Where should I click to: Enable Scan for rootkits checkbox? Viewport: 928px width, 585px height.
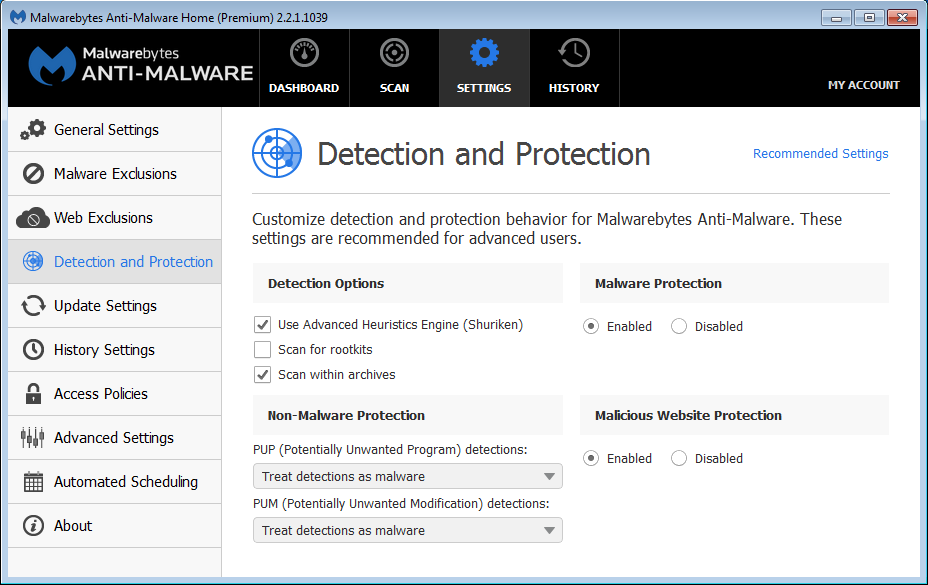pos(262,349)
